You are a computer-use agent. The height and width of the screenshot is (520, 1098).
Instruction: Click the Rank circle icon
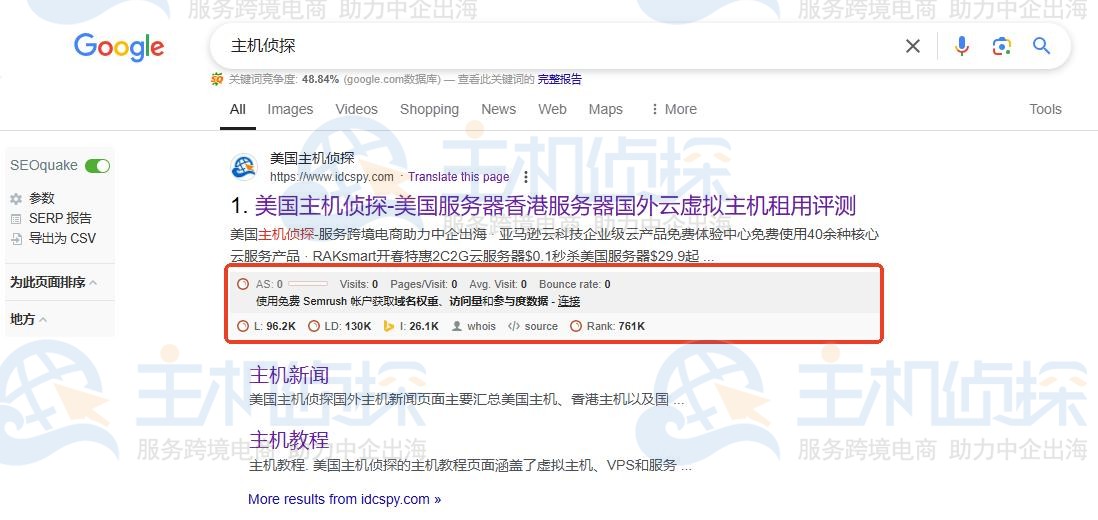coord(576,326)
